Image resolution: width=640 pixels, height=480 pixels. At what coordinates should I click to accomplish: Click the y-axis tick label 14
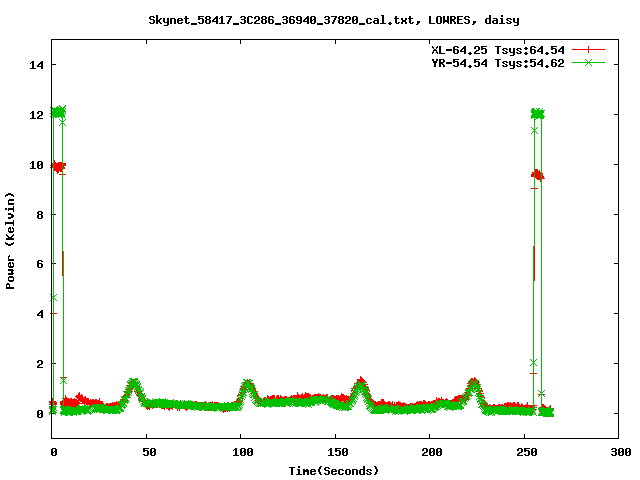click(36, 65)
